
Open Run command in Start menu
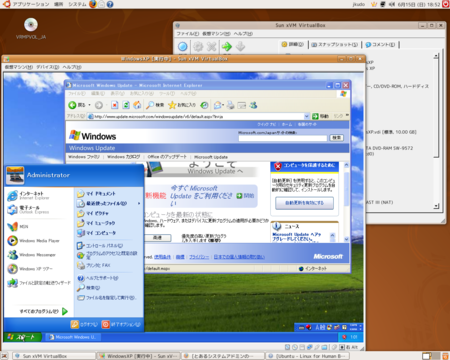point(106,298)
